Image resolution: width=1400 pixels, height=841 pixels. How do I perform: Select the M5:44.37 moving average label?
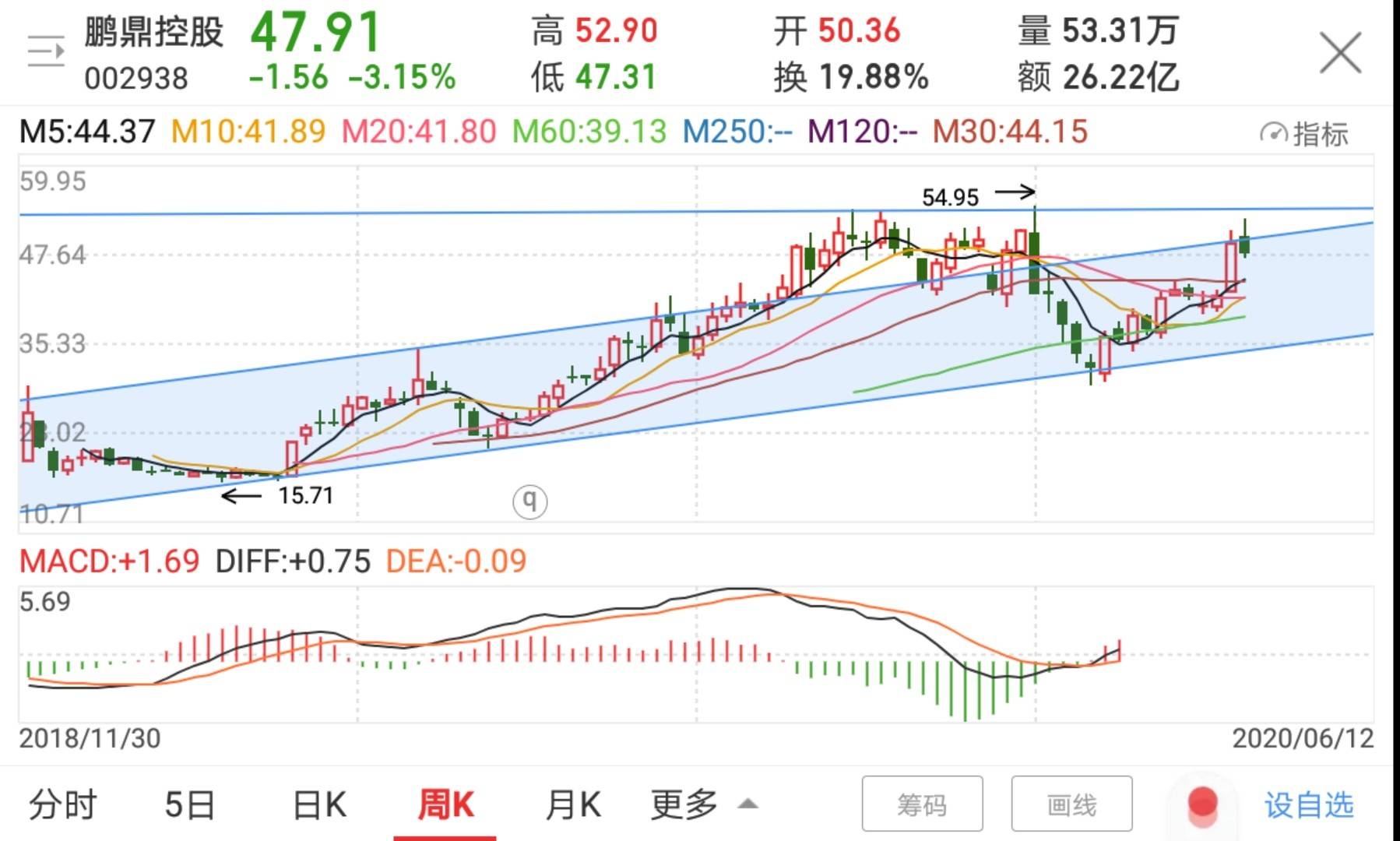(87, 132)
